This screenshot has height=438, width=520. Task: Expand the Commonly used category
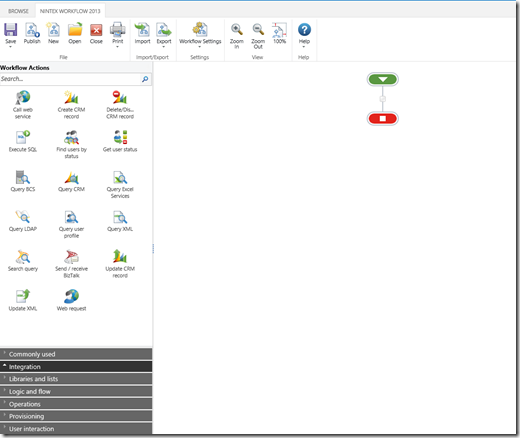(x=76, y=354)
